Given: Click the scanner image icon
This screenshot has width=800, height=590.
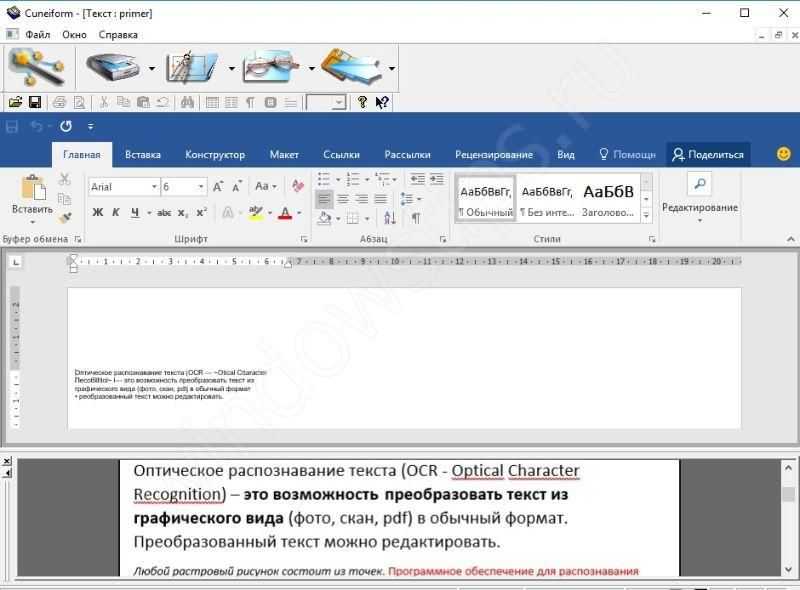Looking at the screenshot, I should [x=113, y=67].
